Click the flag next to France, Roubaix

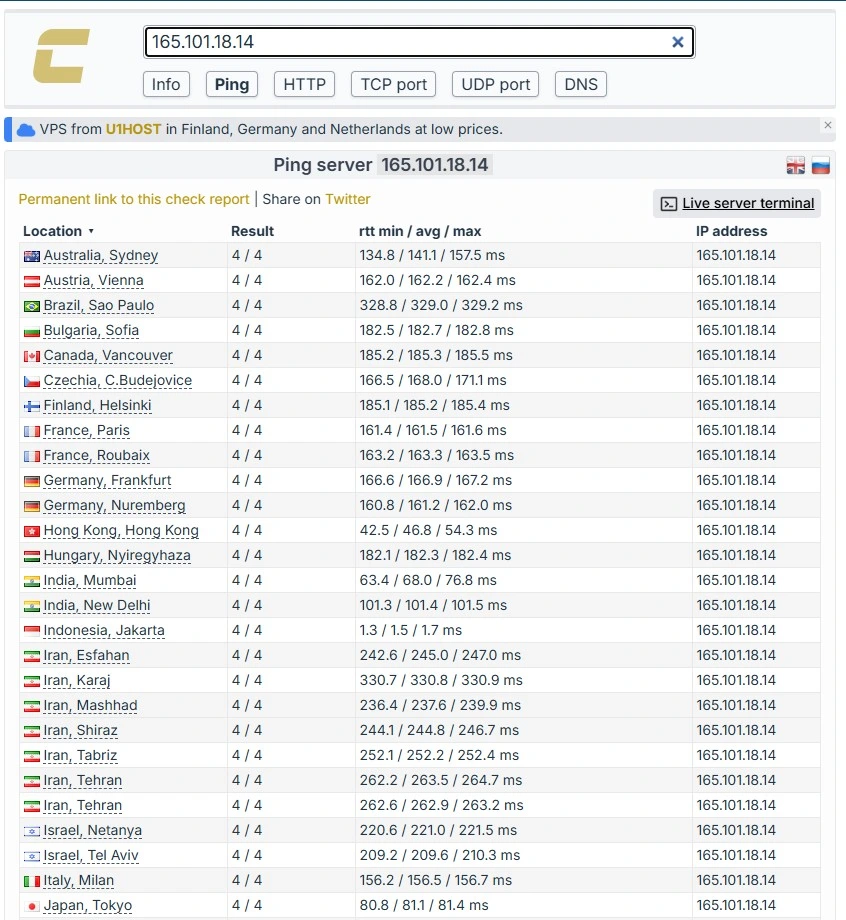tap(32, 456)
